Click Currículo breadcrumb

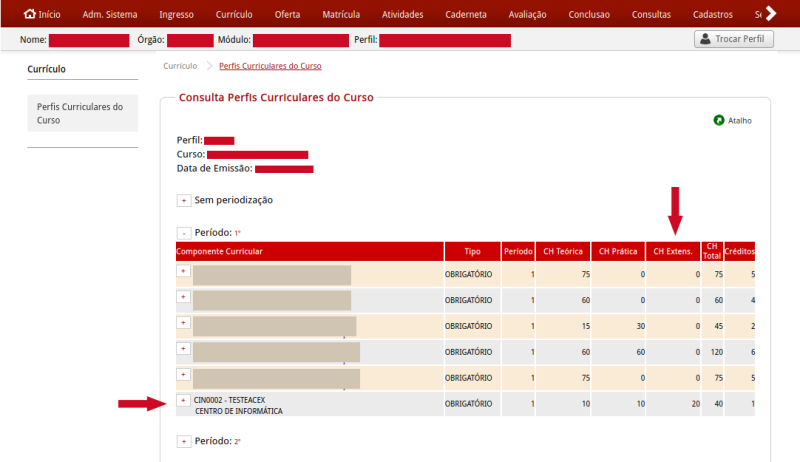180,66
